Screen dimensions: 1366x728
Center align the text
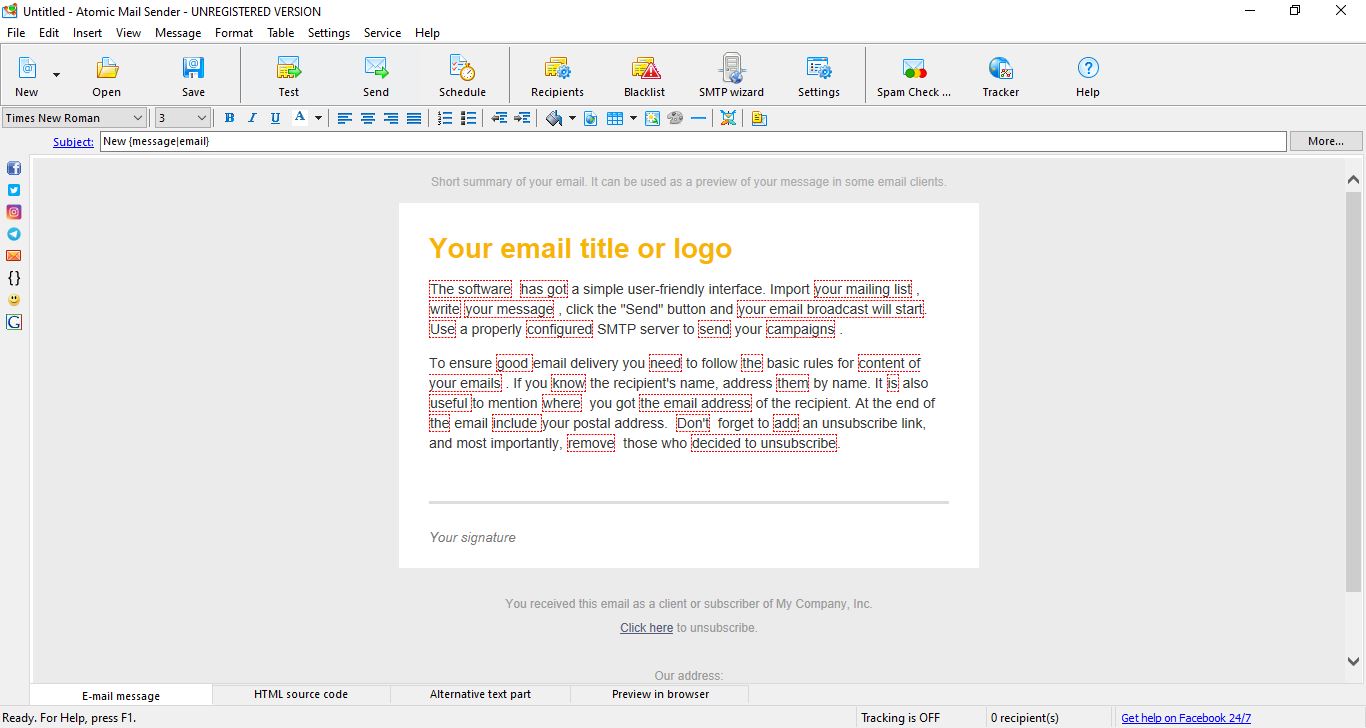pos(368,118)
